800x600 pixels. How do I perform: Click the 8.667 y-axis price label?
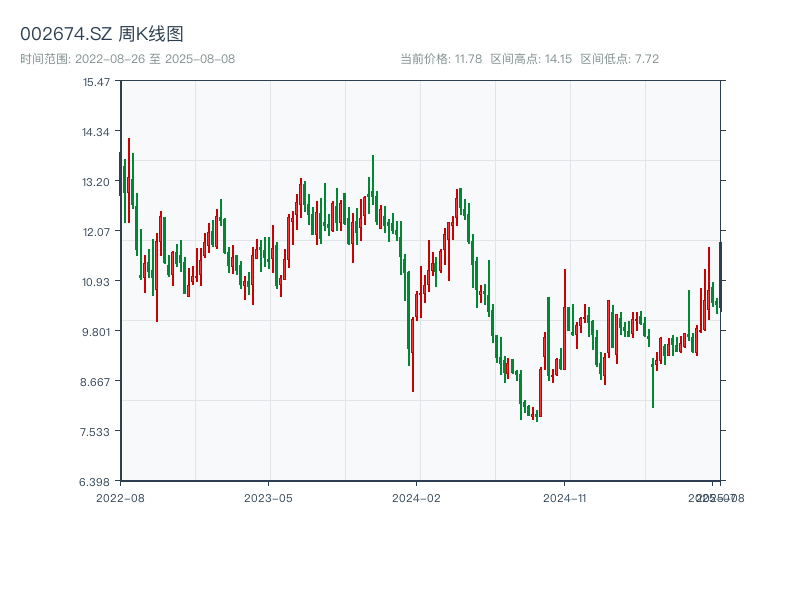[96, 381]
